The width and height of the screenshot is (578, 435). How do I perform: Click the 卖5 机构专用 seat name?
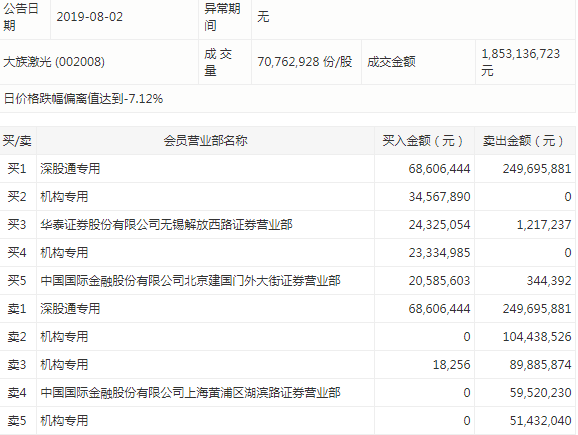point(64,421)
